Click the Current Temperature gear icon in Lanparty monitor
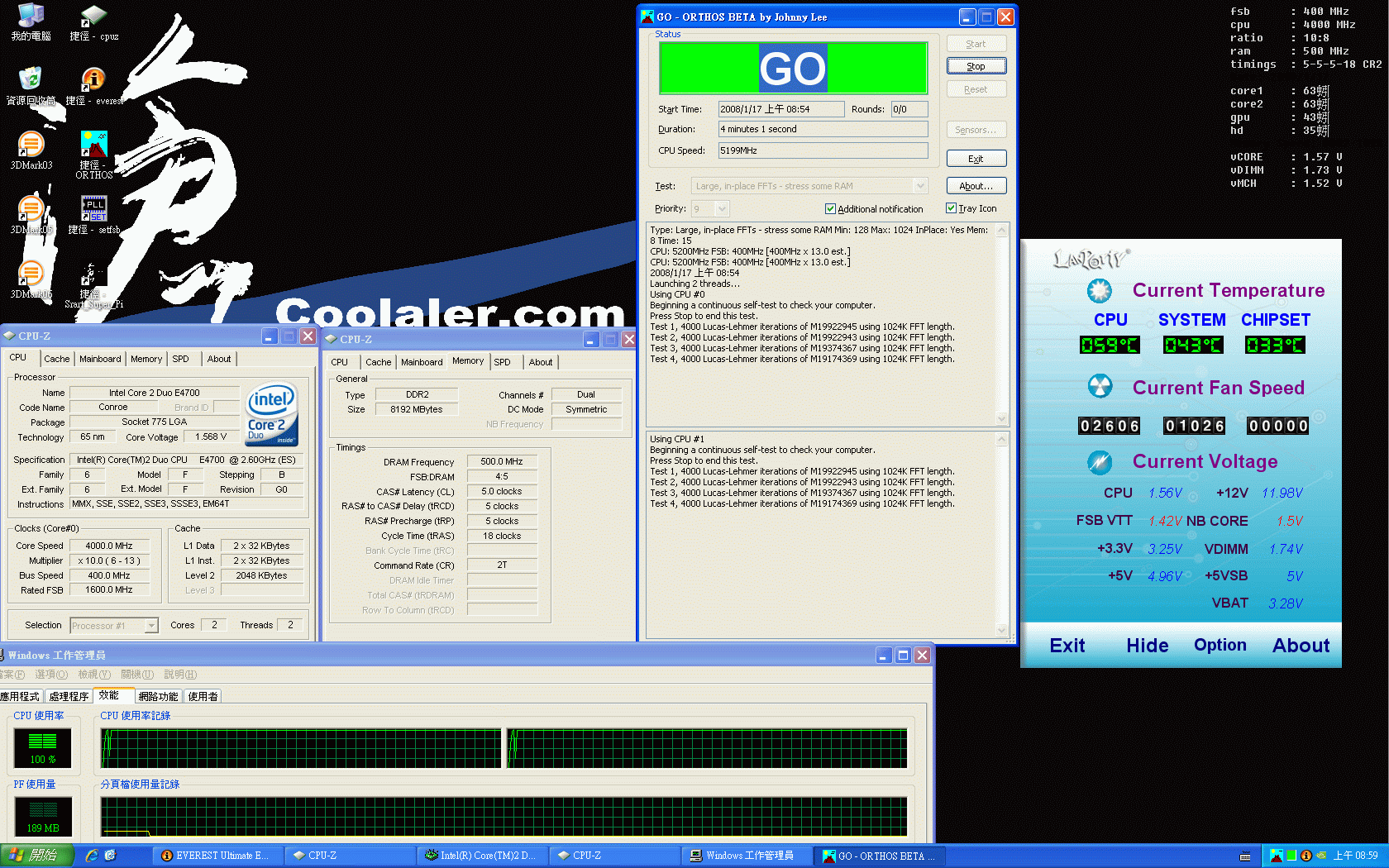Viewport: 1389px width, 868px height. (1099, 290)
